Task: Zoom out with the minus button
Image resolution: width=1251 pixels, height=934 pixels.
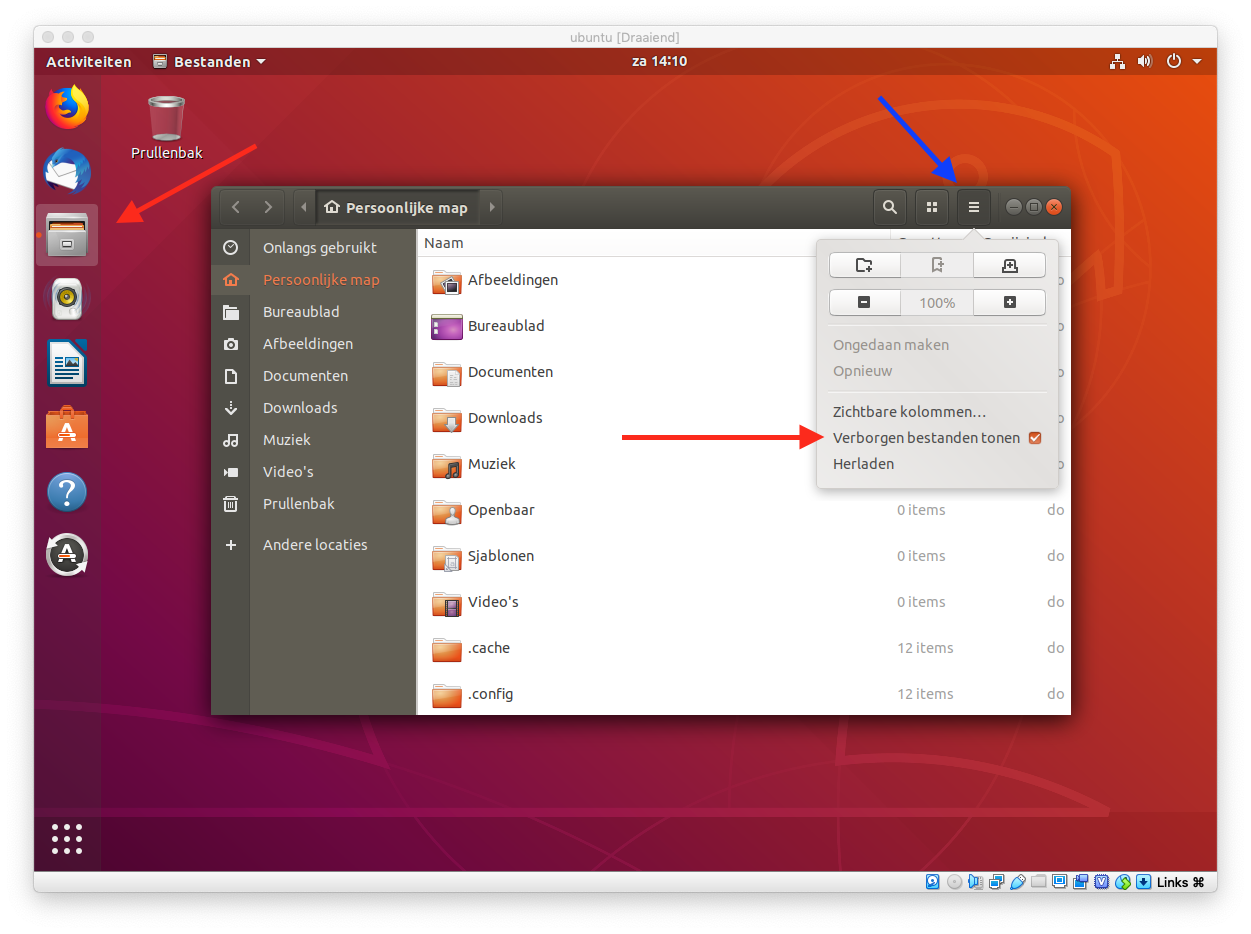Action: click(x=864, y=302)
